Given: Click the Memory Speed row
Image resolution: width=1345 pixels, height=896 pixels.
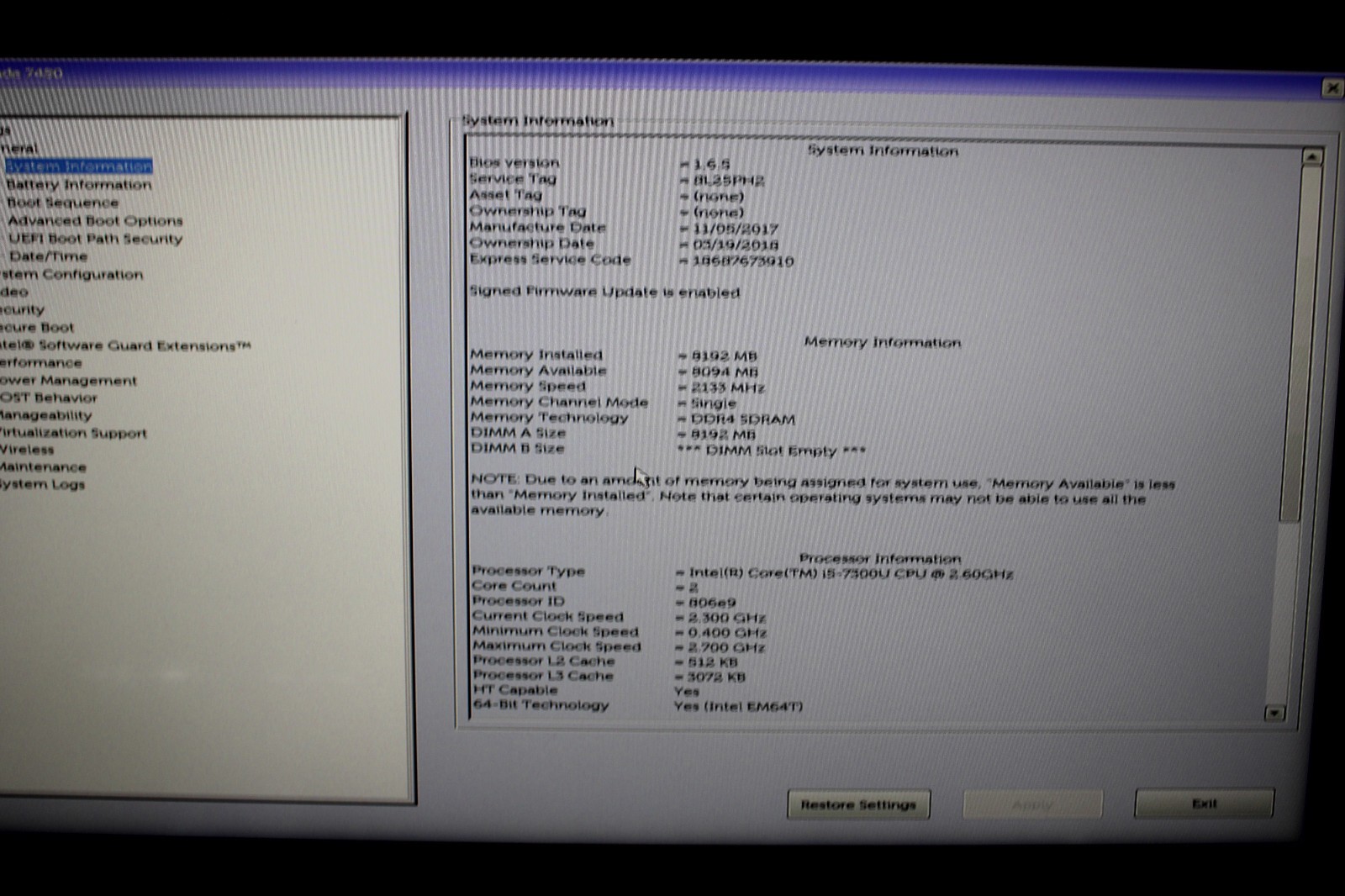Looking at the screenshot, I should click(x=617, y=387).
